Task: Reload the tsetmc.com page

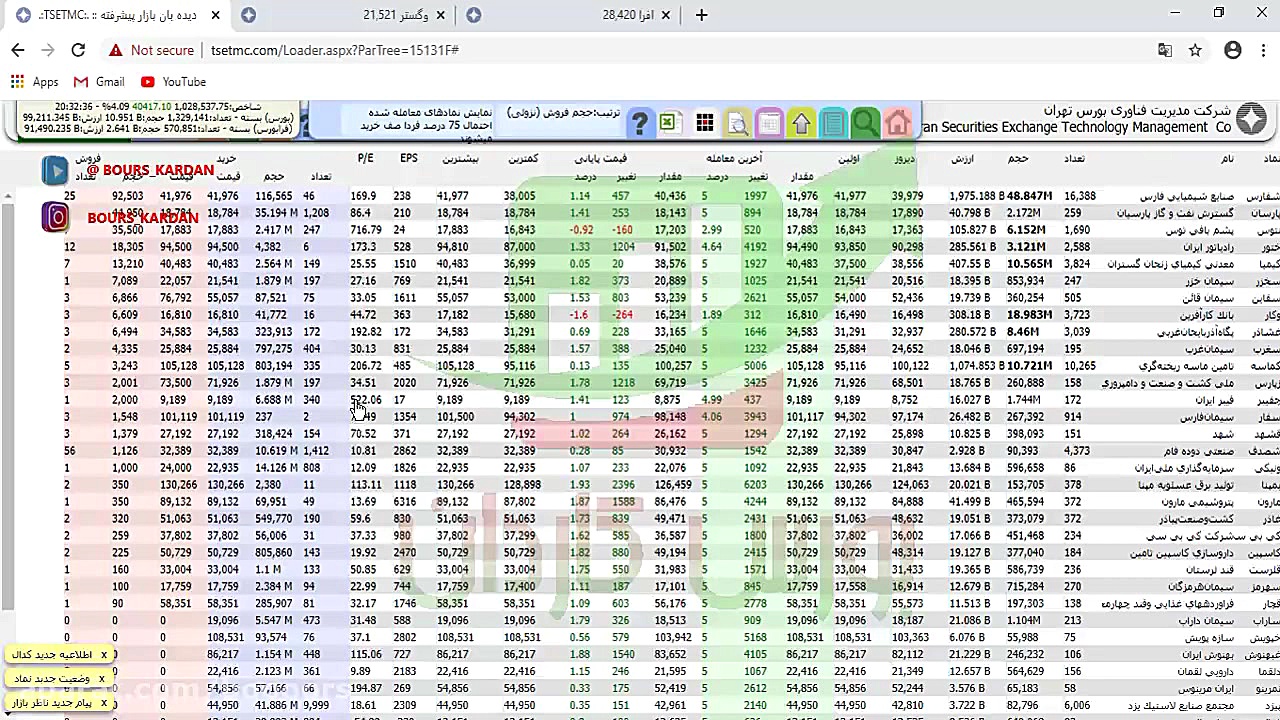Action: coord(78,50)
